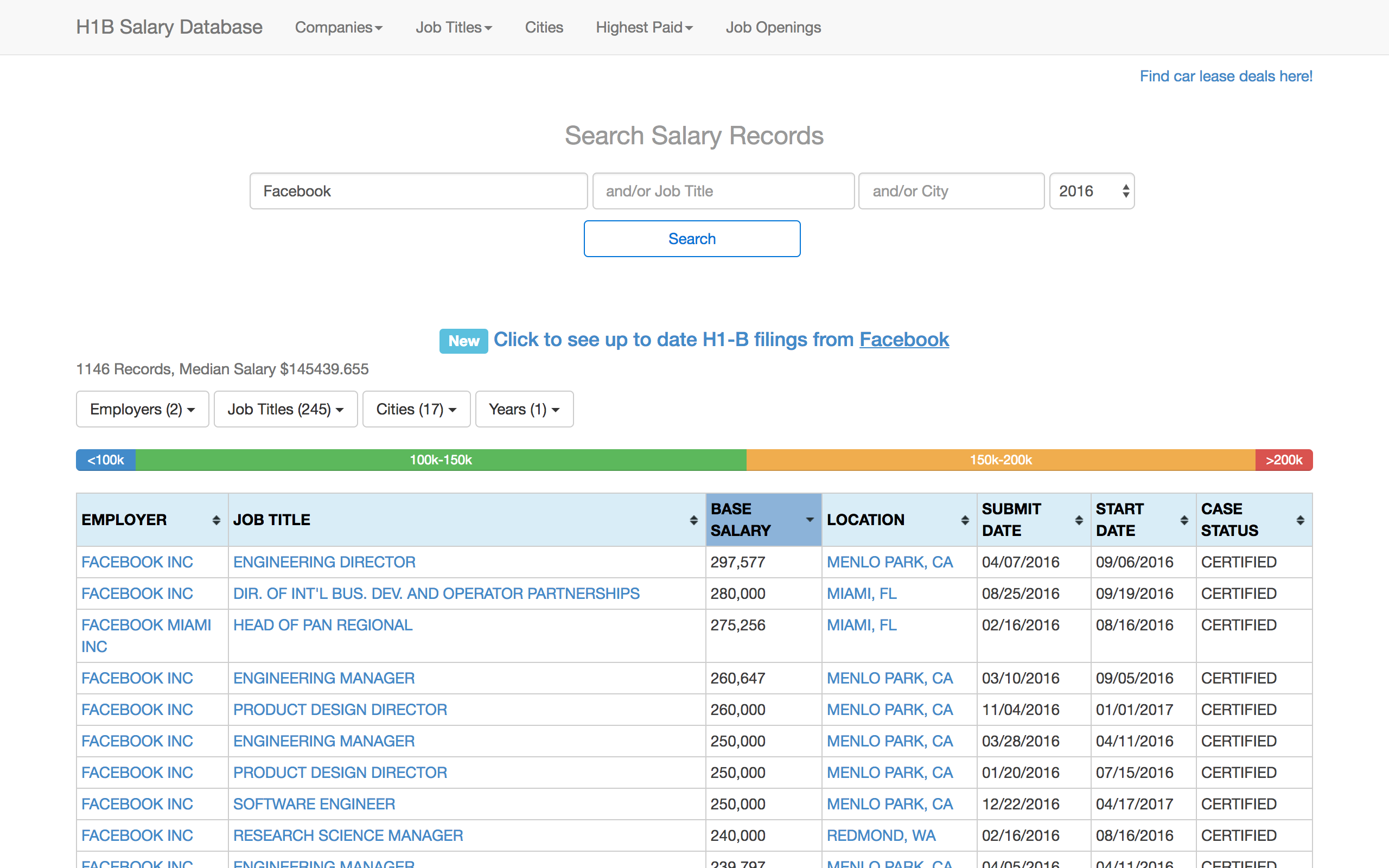Open FACEBOOK INC in Research Science Manager row
This screenshot has height=868, width=1389.
(x=137, y=836)
